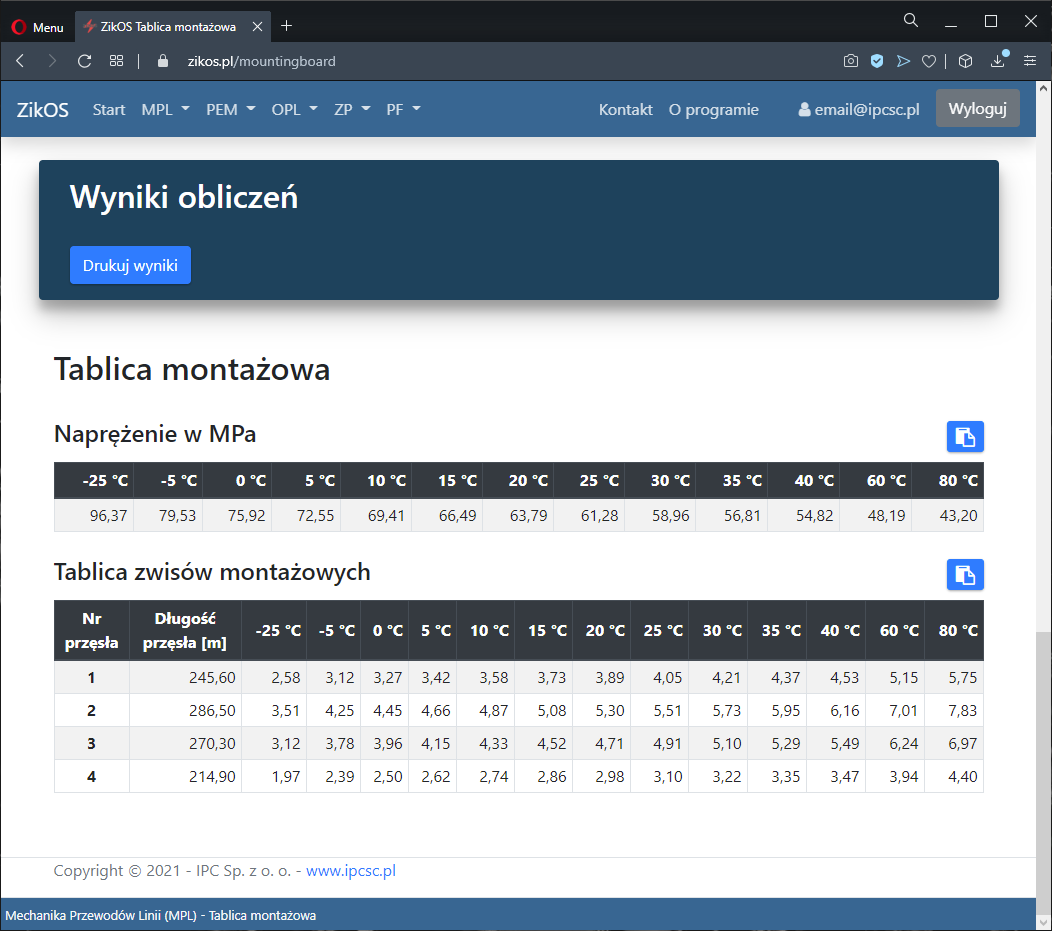The height and width of the screenshot is (931, 1052).
Task: Click the browser search magnifier icon
Action: pos(910,21)
